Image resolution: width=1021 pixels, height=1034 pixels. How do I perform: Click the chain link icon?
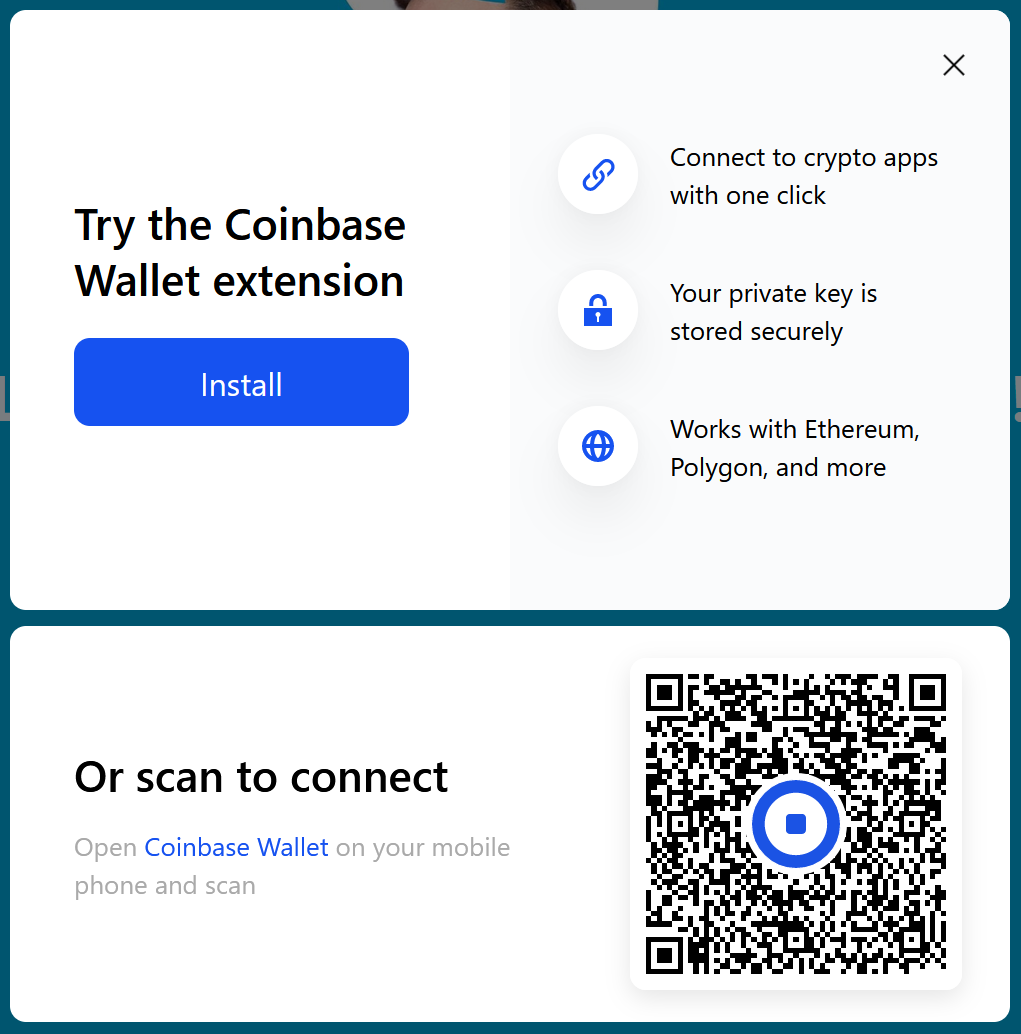click(598, 175)
